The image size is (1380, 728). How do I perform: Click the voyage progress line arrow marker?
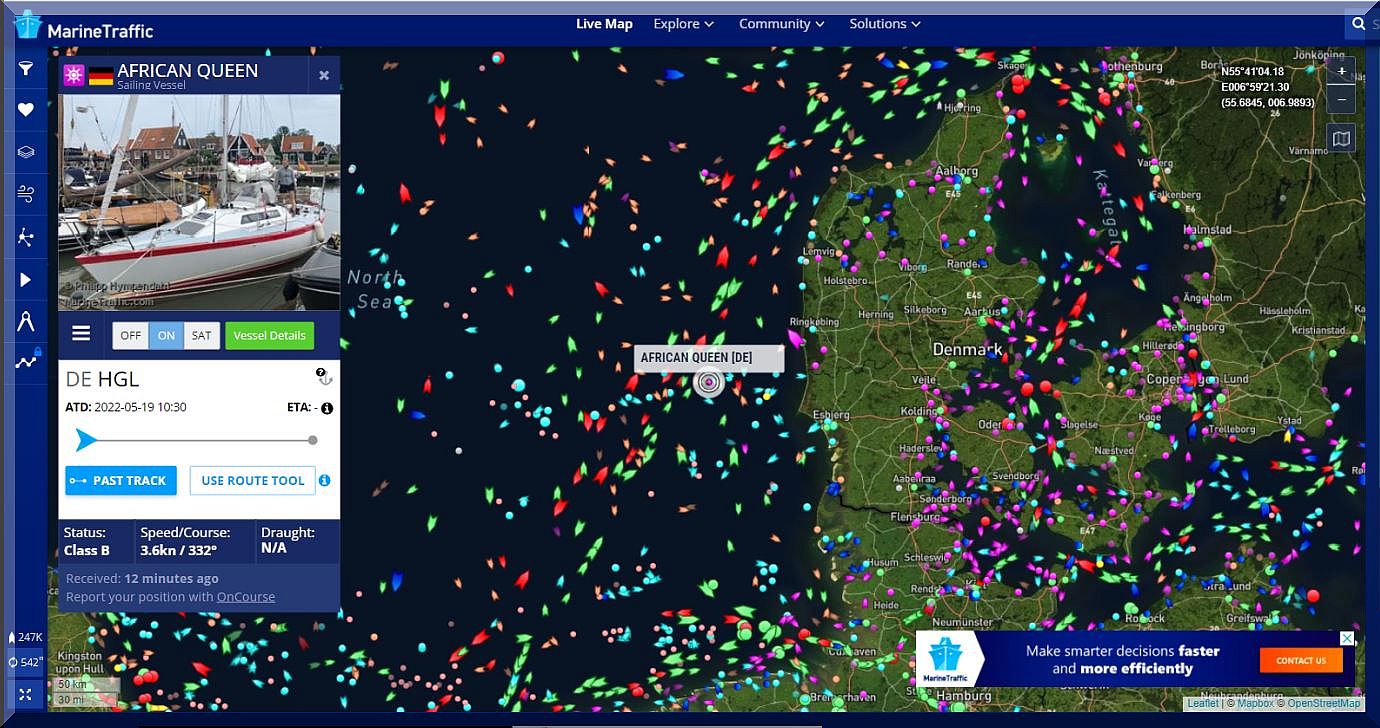tap(87, 440)
